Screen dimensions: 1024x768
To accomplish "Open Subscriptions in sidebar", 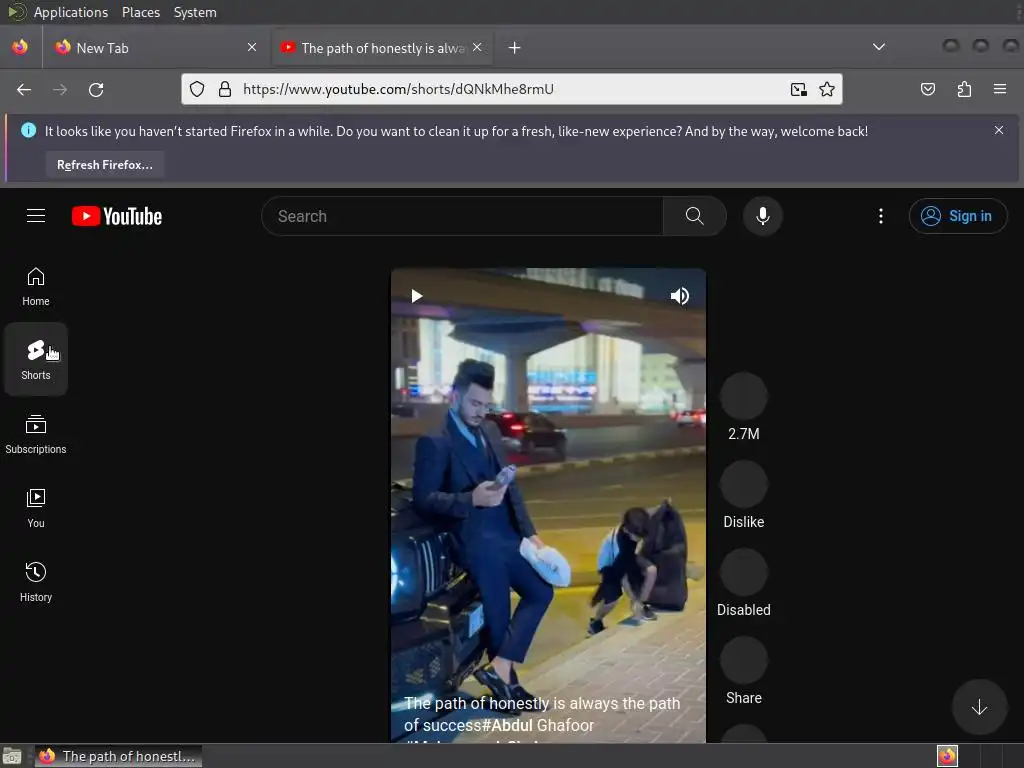I will coord(36,434).
